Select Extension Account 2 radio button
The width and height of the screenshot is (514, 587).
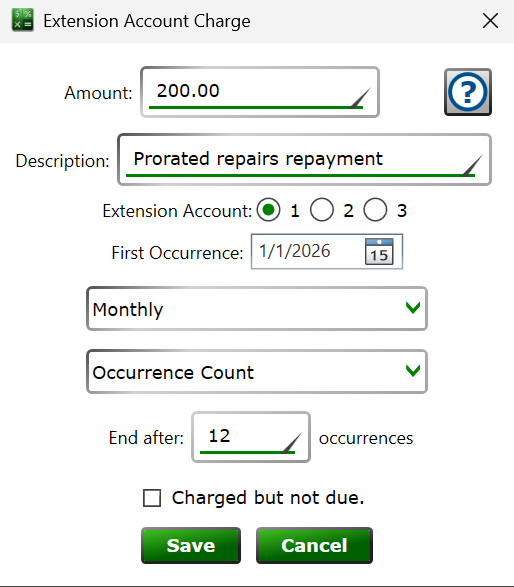(x=322, y=210)
